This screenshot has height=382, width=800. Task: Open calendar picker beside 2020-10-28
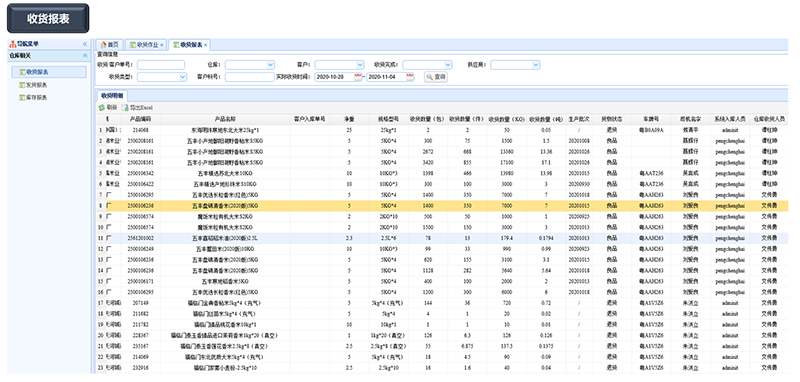[x=358, y=77]
